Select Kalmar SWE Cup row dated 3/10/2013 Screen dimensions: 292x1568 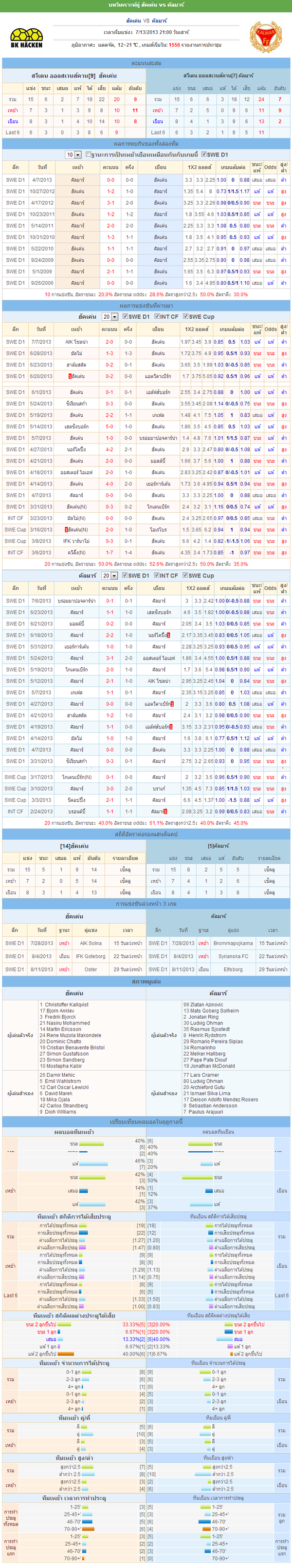(146, 789)
